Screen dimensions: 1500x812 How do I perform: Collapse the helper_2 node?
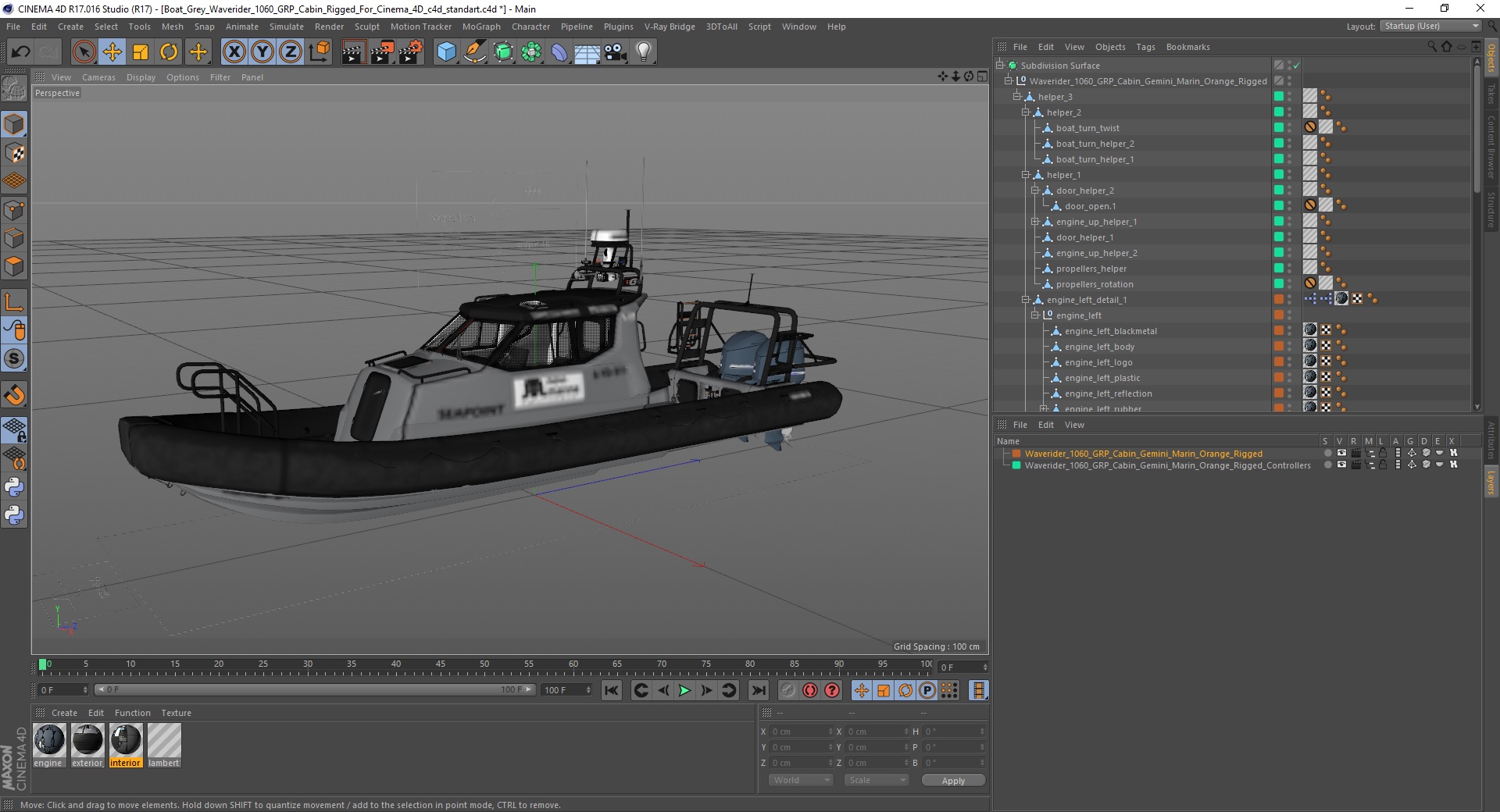tap(1026, 112)
